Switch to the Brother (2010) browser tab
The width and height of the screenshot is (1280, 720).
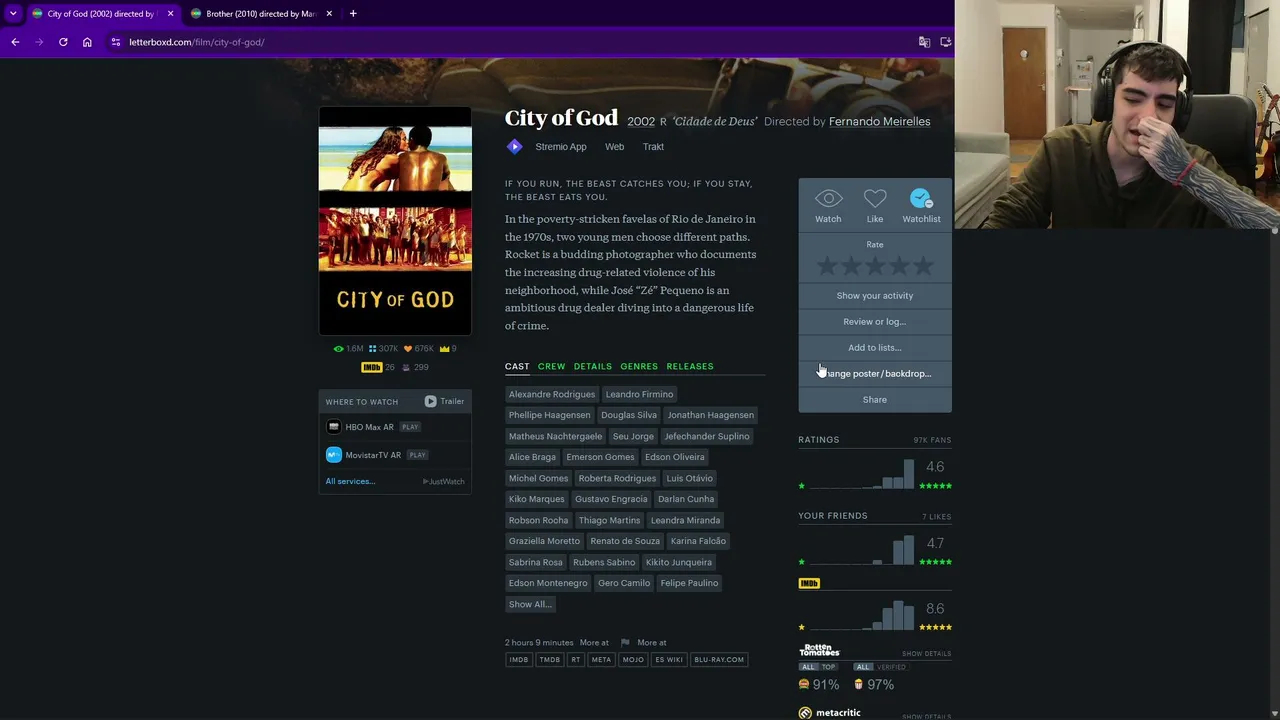tap(260, 13)
